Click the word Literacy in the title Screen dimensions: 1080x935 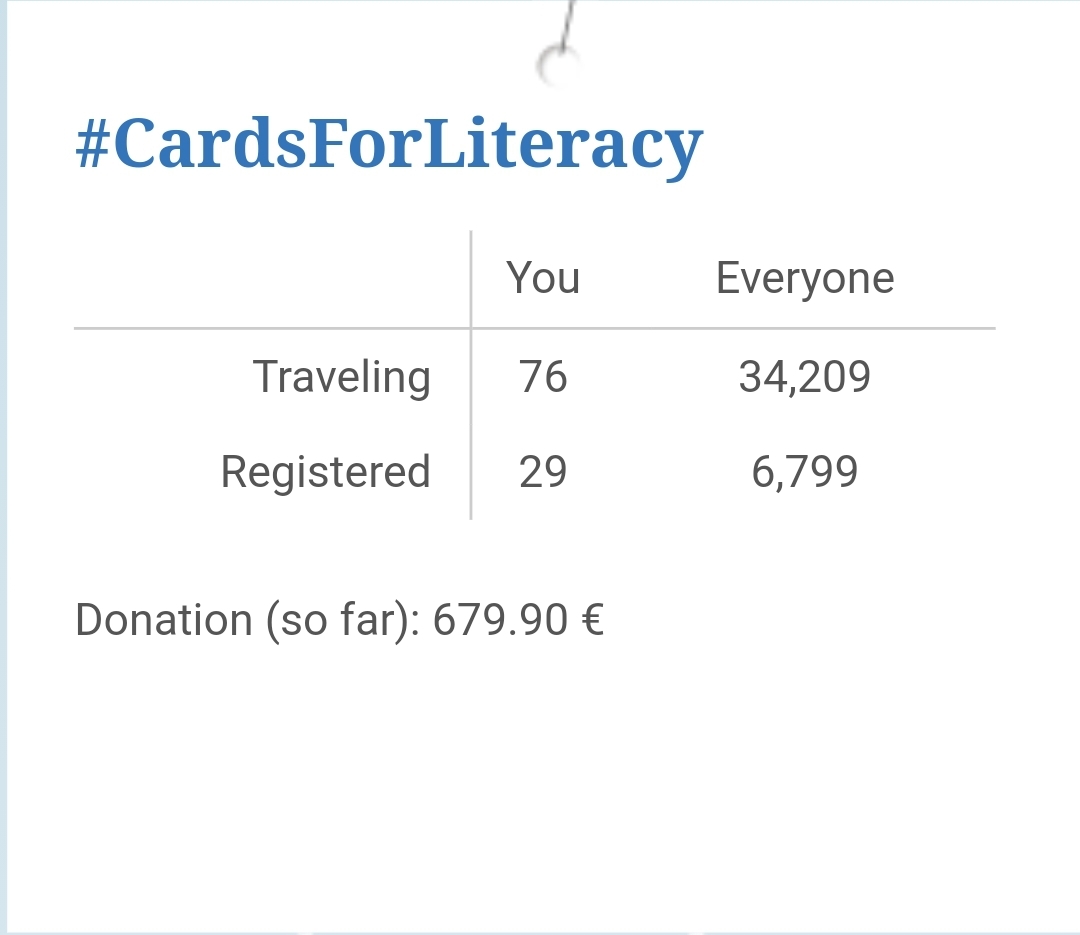click(563, 145)
